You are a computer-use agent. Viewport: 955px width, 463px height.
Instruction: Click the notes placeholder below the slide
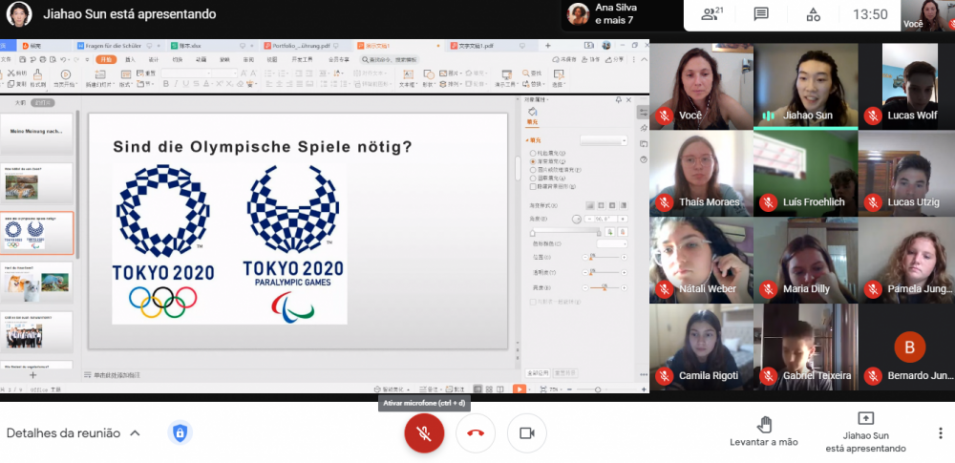[116, 375]
